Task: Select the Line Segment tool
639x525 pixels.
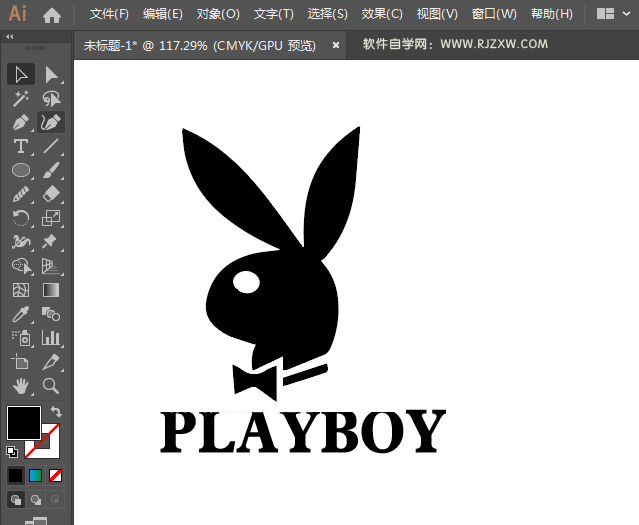Action: [51, 146]
